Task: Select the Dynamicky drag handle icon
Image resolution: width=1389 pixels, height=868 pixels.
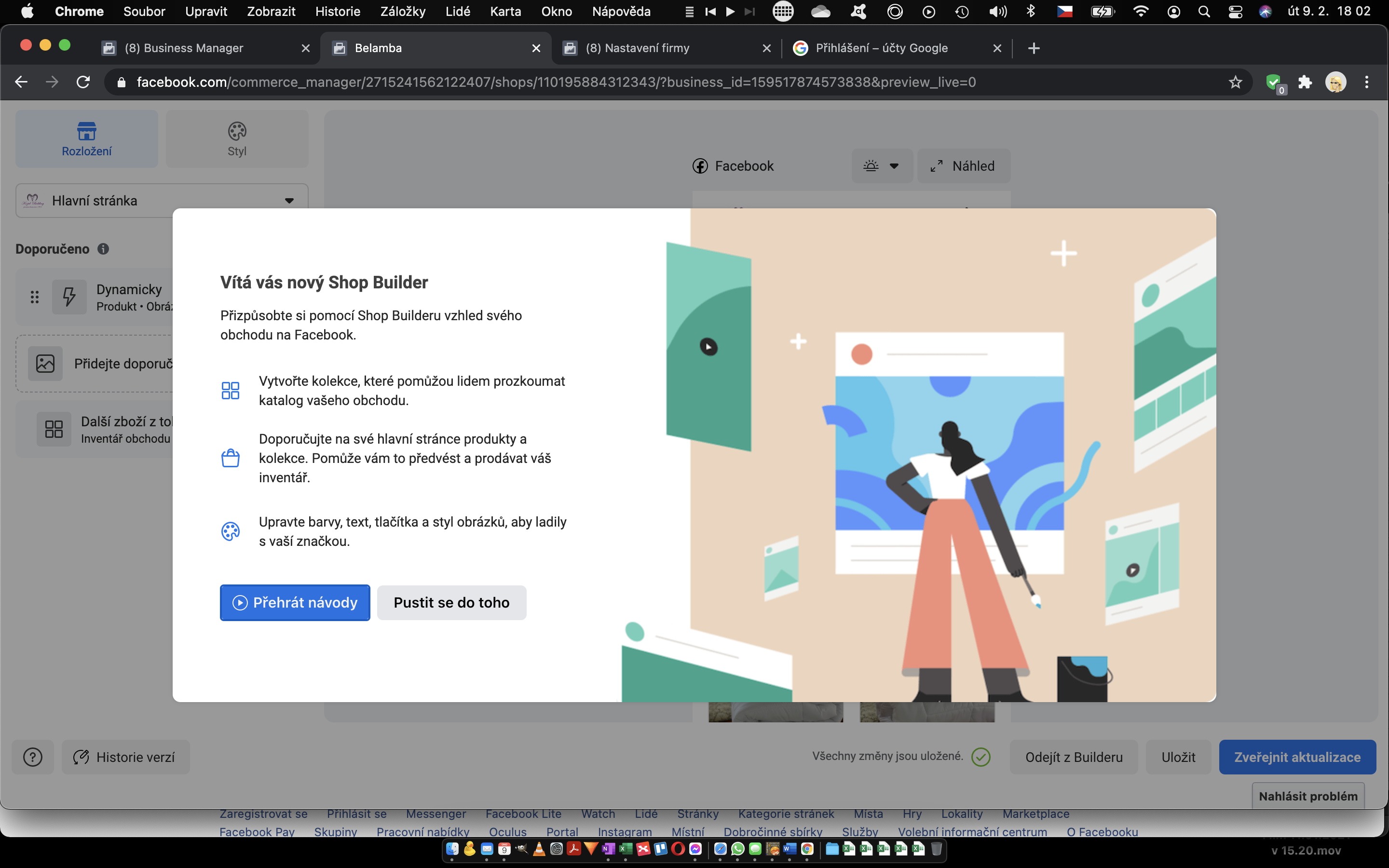Action: click(x=34, y=297)
